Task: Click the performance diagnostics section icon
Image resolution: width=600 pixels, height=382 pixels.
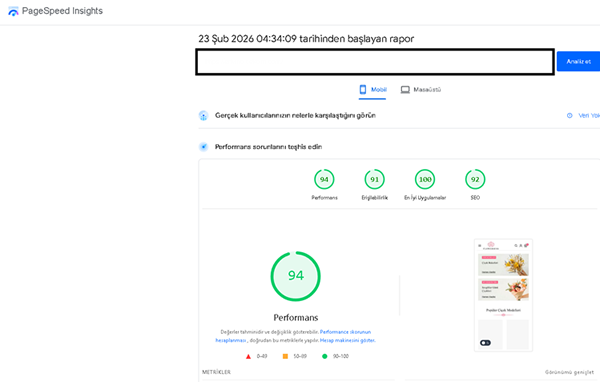Action: coord(204,147)
